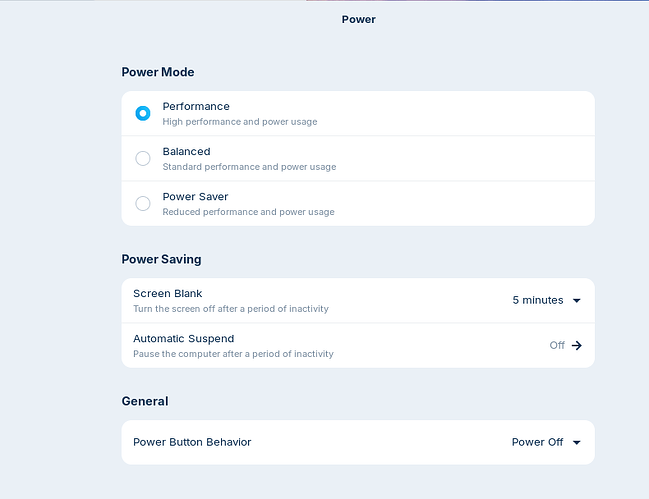Open the "Power Off" behavior dropdown
Screen dimensions: 649x499
pyautogui.click(x=538, y=442)
